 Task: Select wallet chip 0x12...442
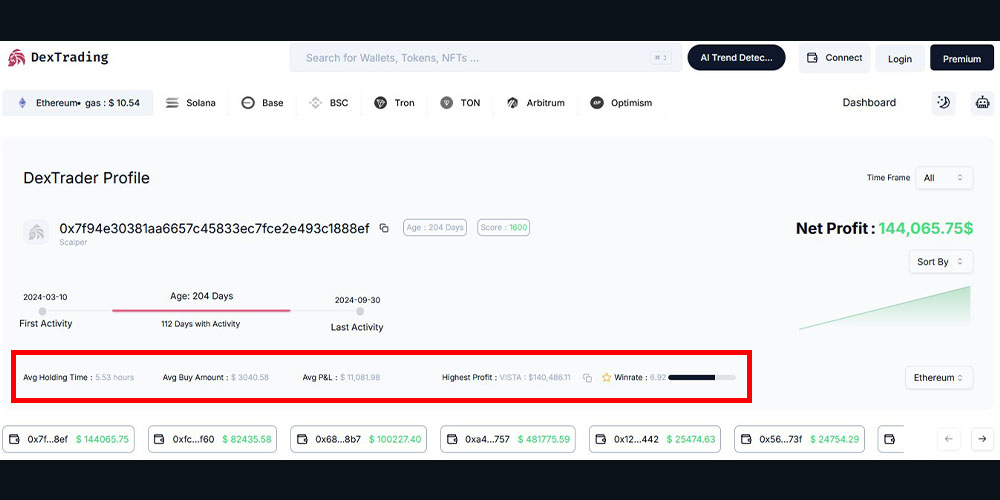pyautogui.click(x=655, y=439)
